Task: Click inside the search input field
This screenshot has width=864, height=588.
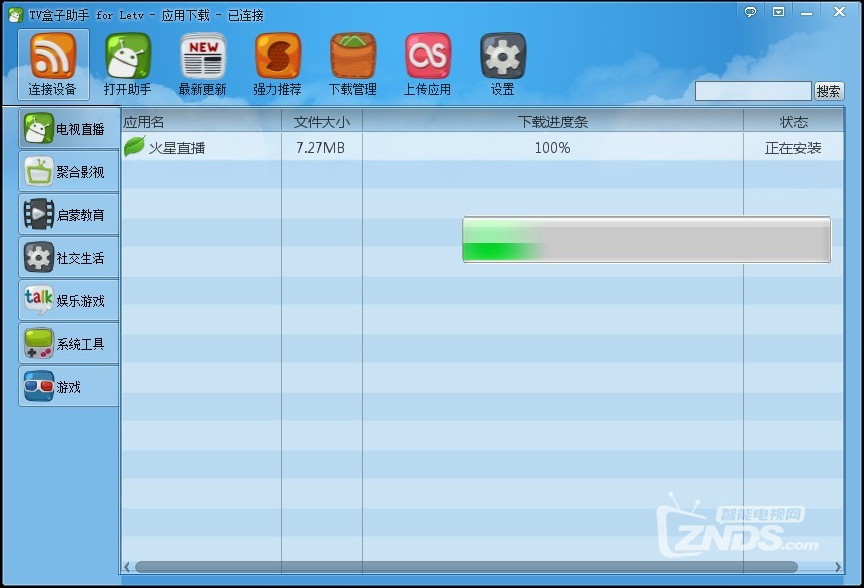Action: [753, 90]
